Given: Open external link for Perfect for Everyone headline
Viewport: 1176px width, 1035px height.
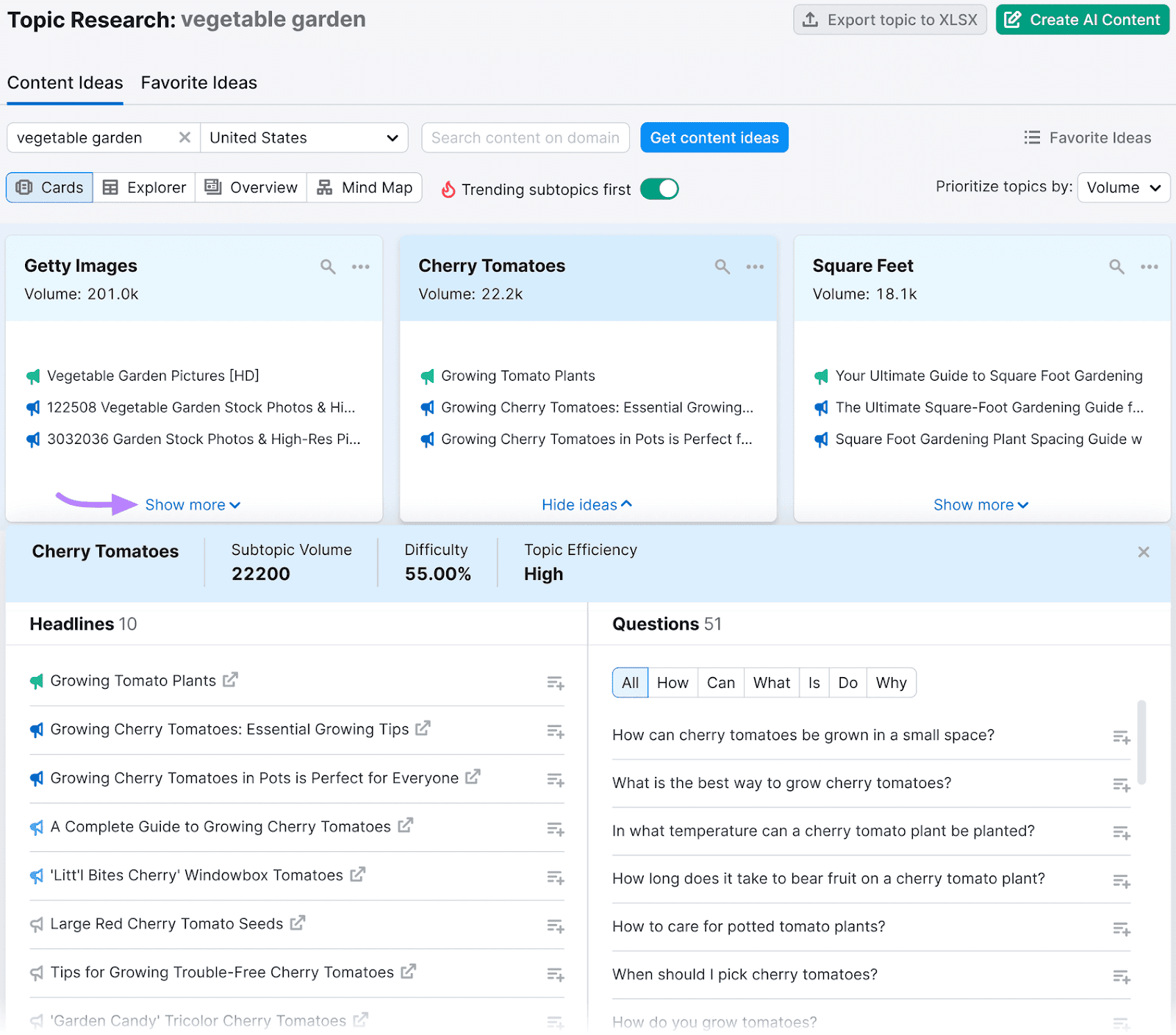Looking at the screenshot, I should (473, 777).
